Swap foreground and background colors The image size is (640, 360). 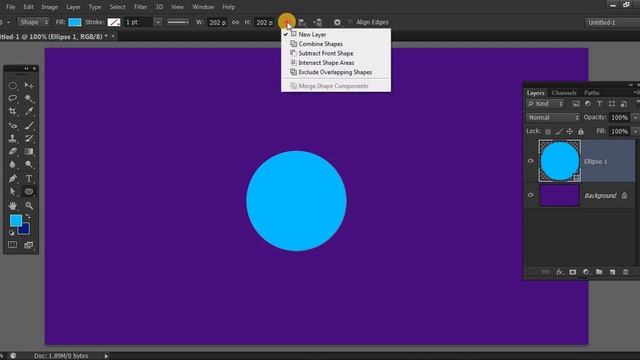point(28,216)
